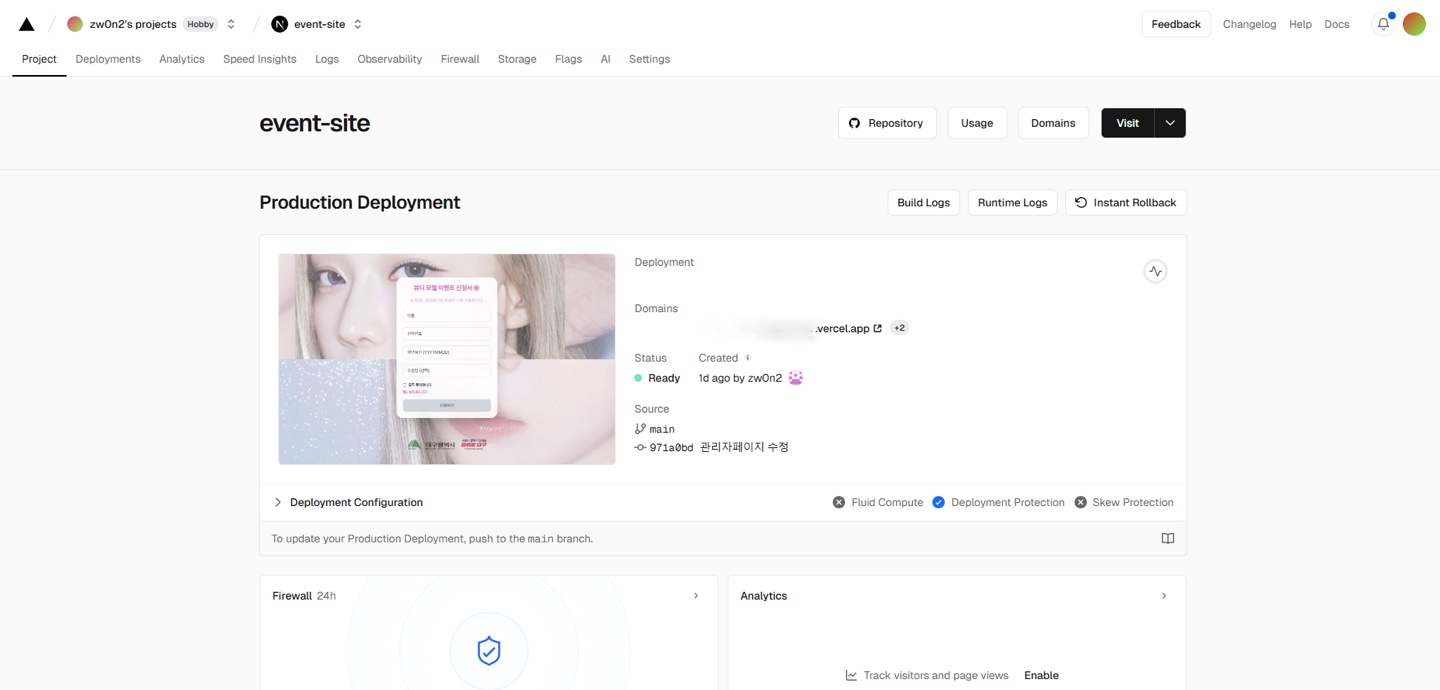
Task: Select the main branch icon
Action: click(x=640, y=428)
